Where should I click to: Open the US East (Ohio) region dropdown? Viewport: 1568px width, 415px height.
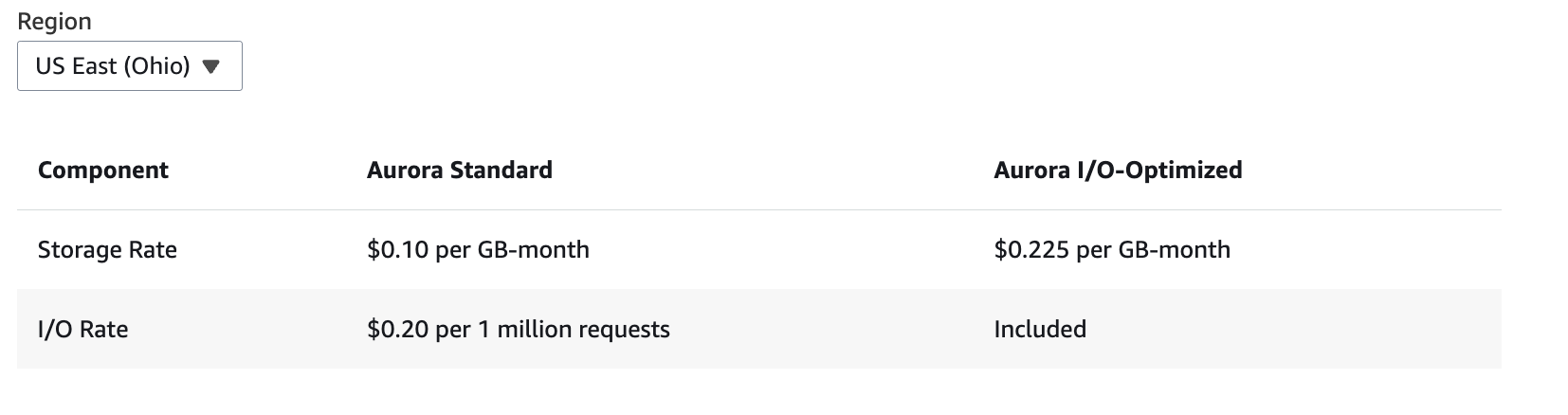[130, 66]
